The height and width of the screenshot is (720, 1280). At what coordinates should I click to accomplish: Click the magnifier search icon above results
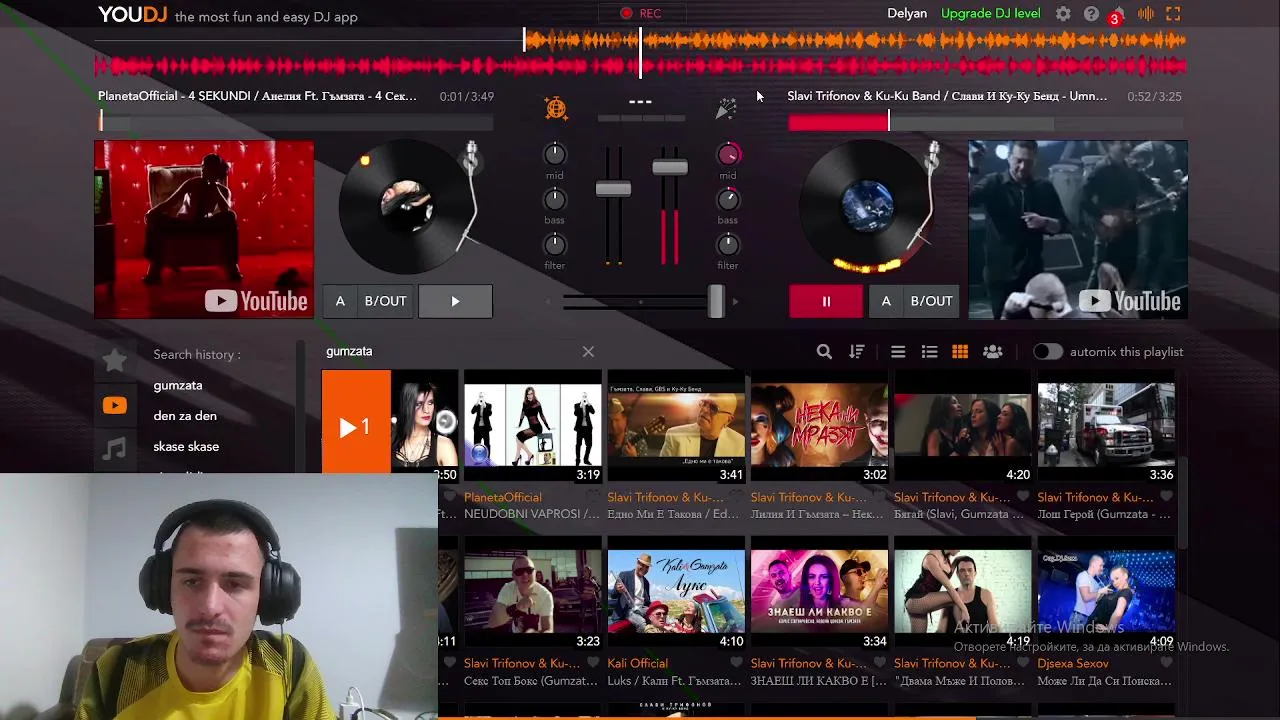[x=824, y=352]
